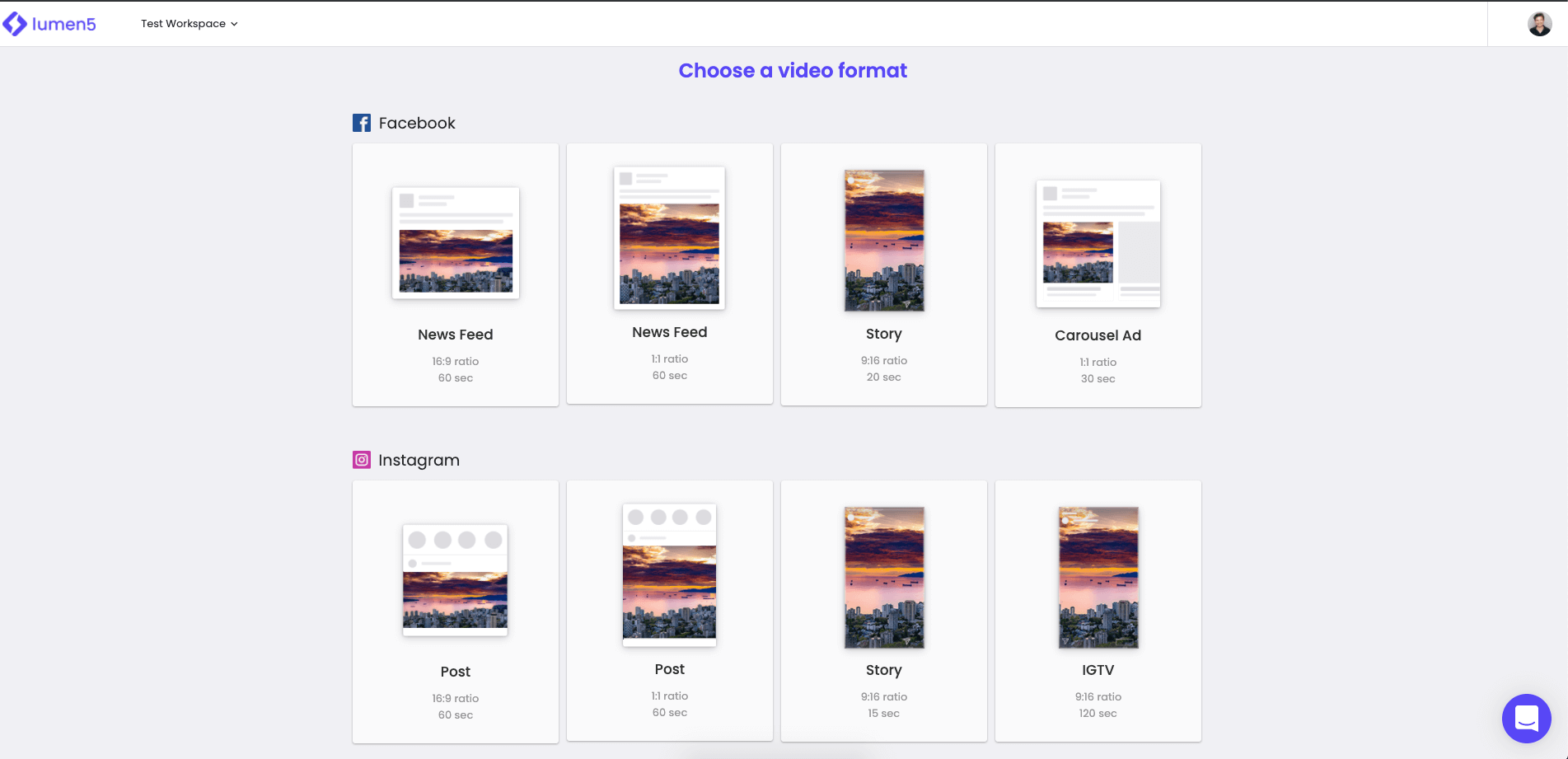The height and width of the screenshot is (759, 1568).
Task: Choose the Instagram Story 15 sec format
Action: (884, 611)
